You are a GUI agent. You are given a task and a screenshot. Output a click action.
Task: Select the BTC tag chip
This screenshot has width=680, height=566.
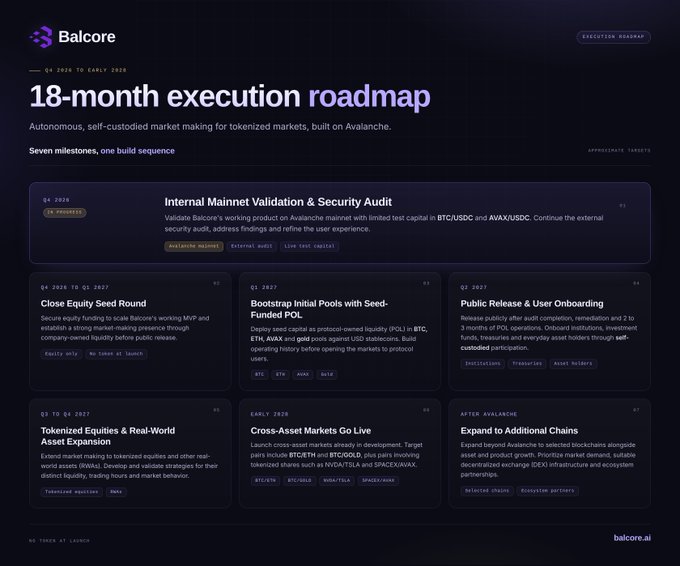coord(259,374)
